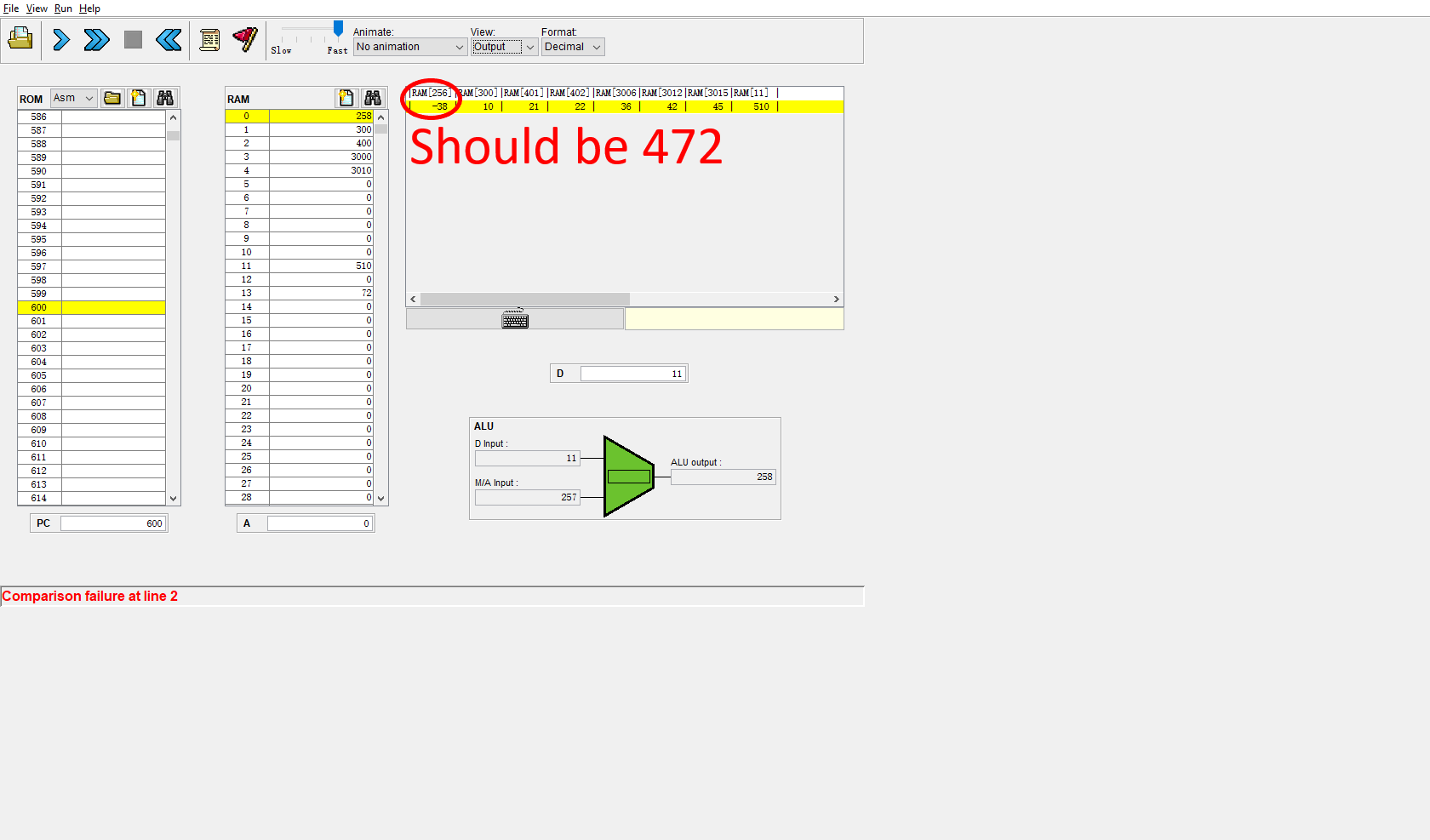
Task: Search RAM using the binoculars icon
Action: click(373, 98)
